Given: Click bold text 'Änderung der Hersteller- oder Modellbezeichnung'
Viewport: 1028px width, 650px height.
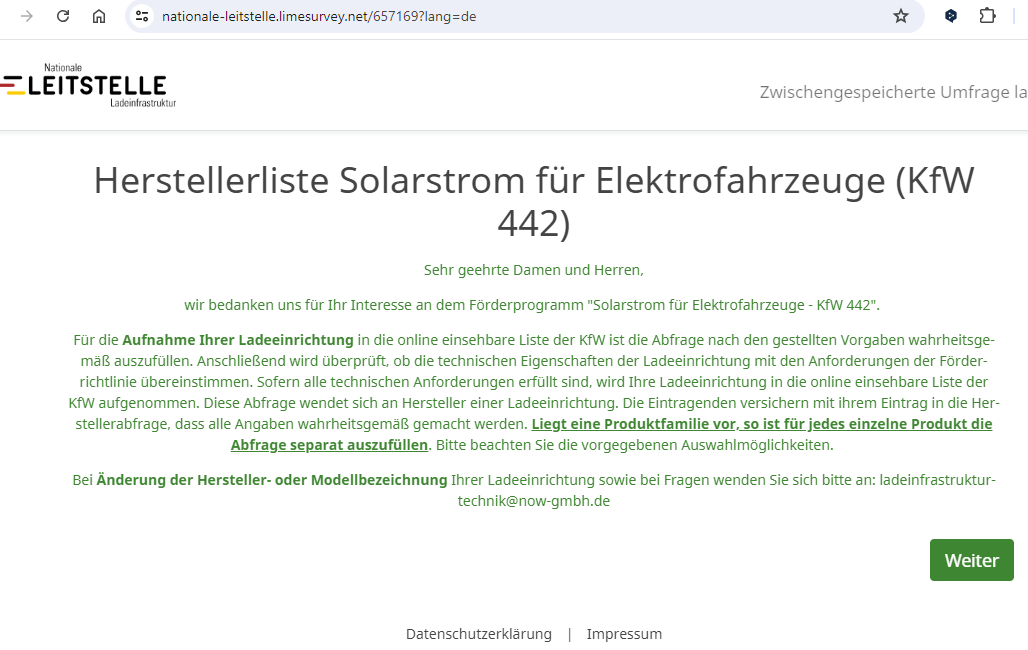Looking at the screenshot, I should (x=272, y=479).
